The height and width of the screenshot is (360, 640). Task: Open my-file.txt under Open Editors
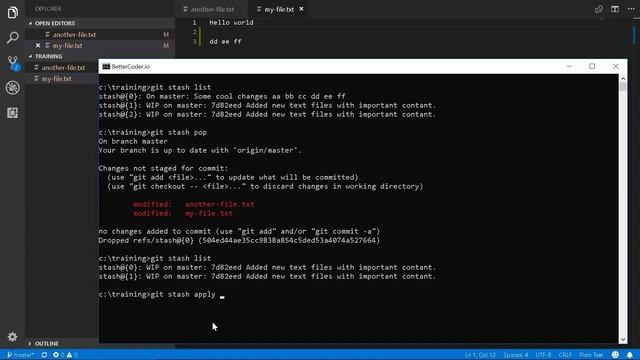67,45
